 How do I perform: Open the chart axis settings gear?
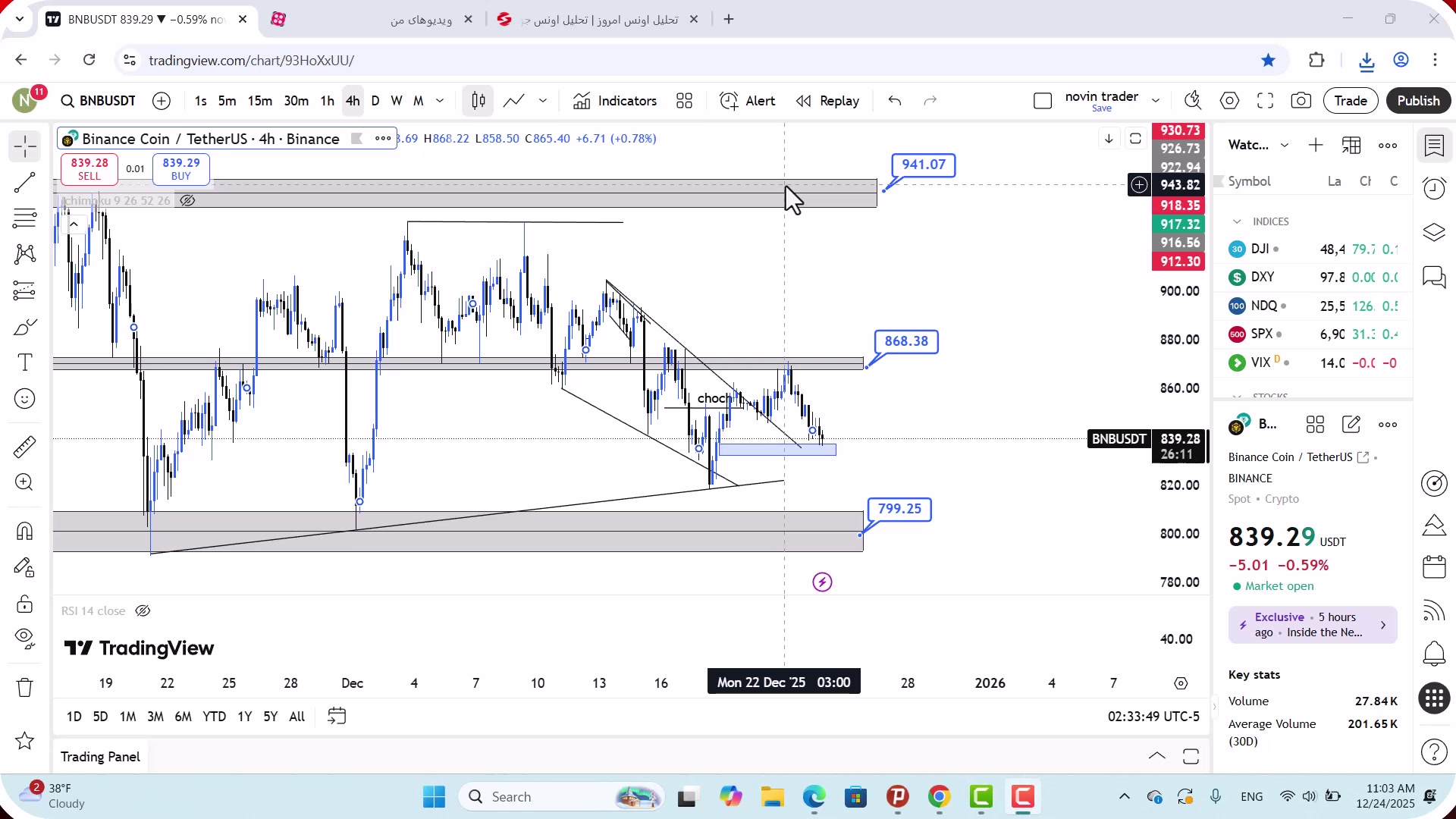pyautogui.click(x=1181, y=683)
